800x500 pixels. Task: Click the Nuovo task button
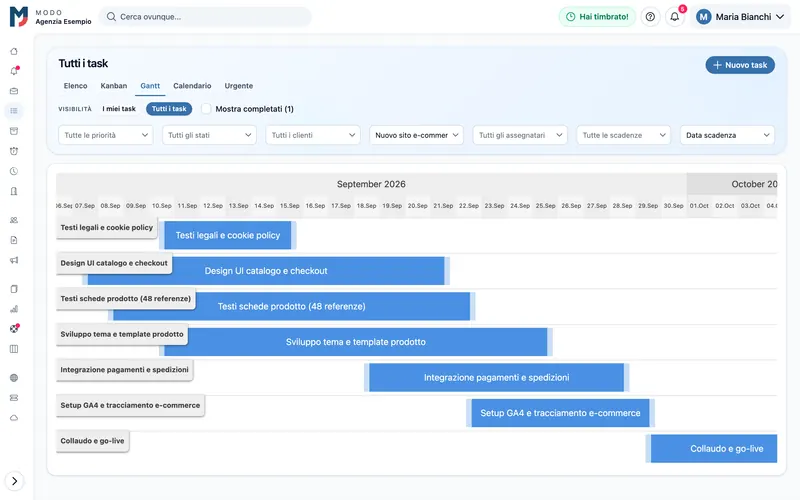click(x=740, y=65)
